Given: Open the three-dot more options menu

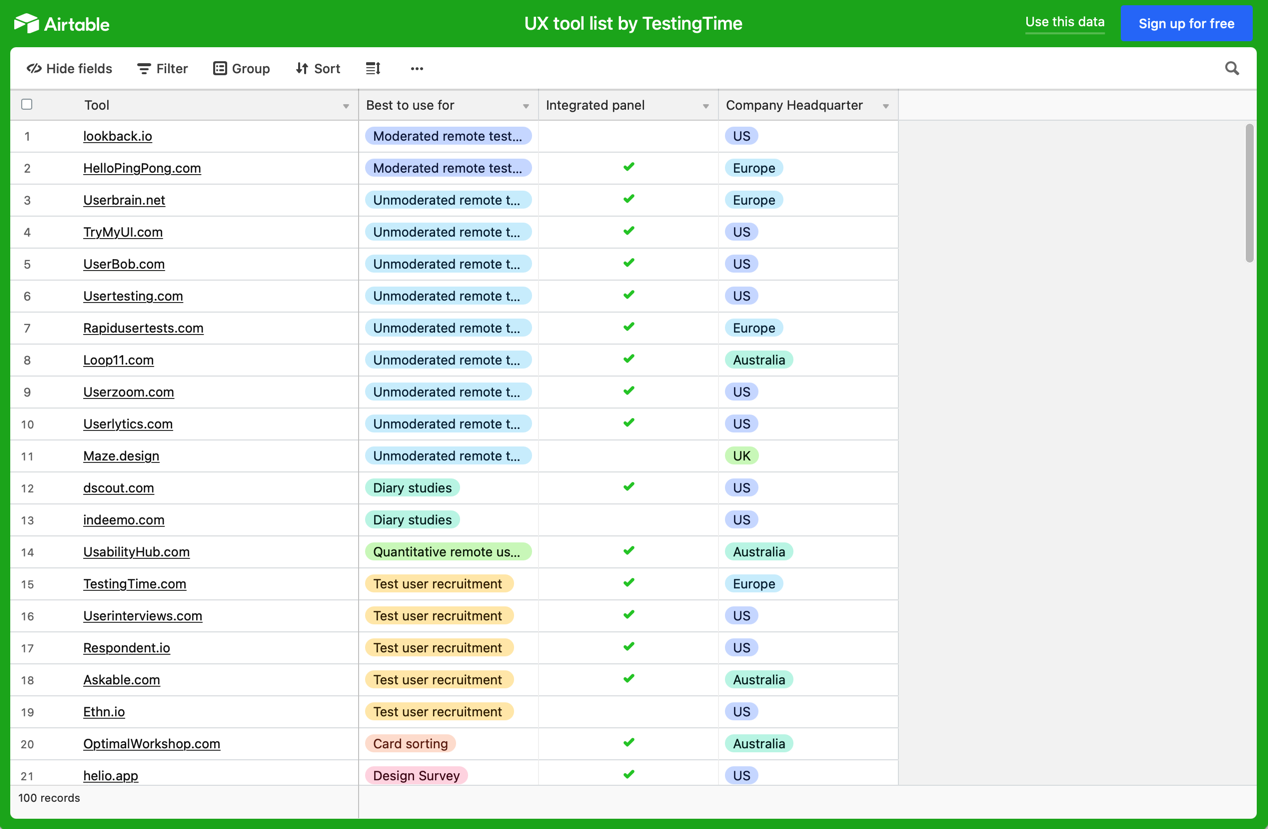Looking at the screenshot, I should 417,69.
